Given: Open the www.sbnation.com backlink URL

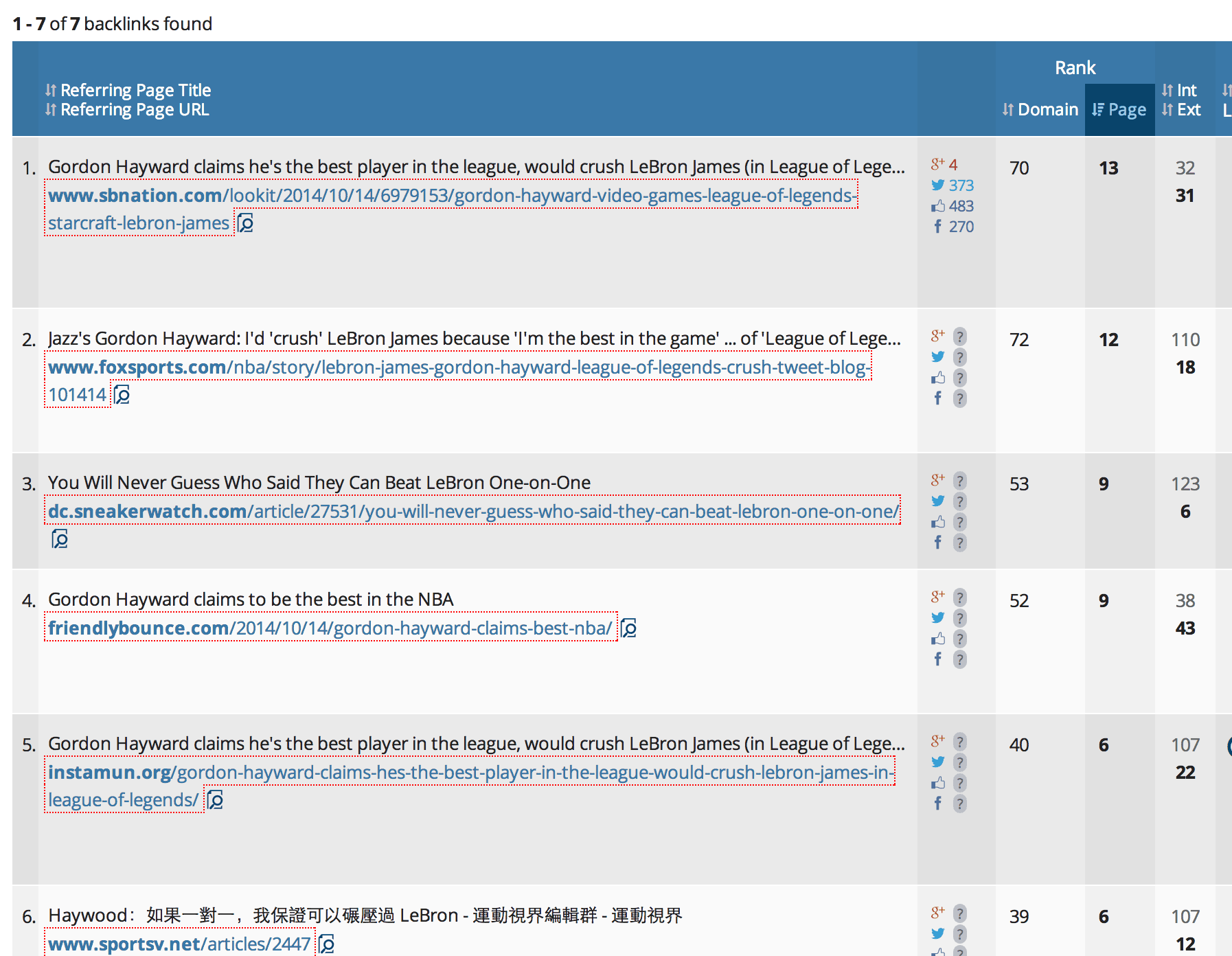Looking at the screenshot, I should pyautogui.click(x=452, y=209).
